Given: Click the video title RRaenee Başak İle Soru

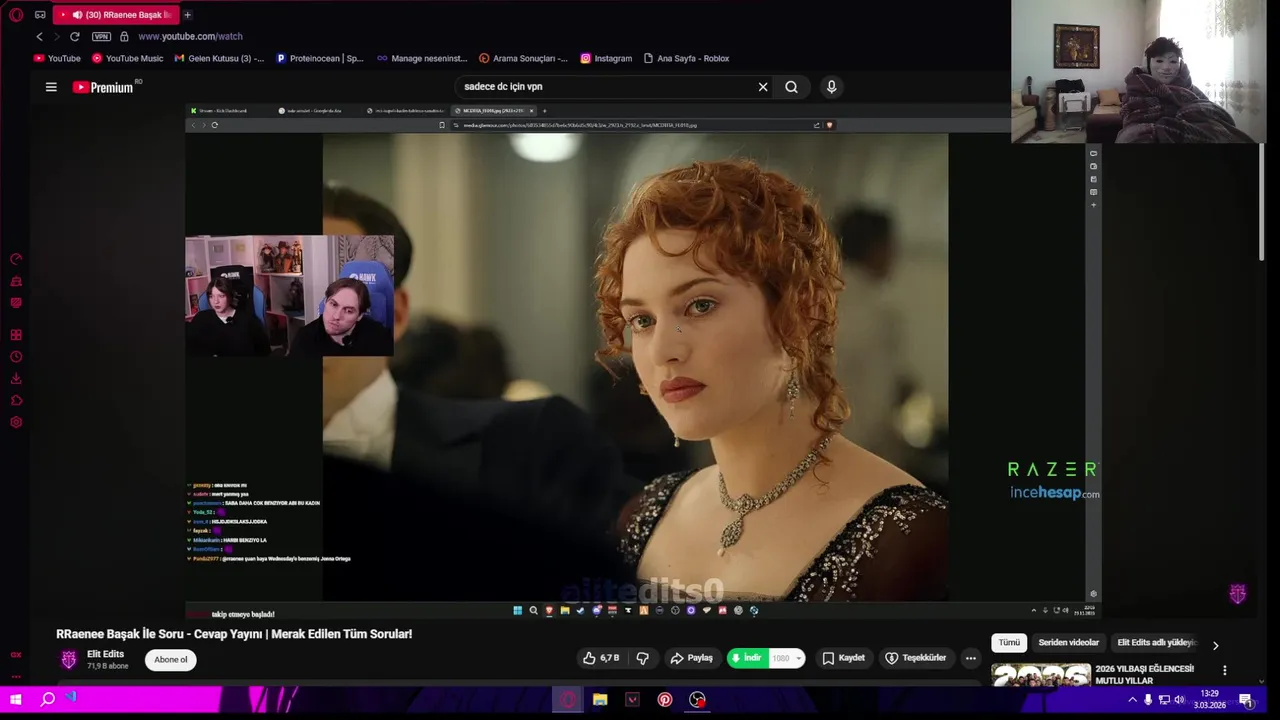Looking at the screenshot, I should (234, 634).
